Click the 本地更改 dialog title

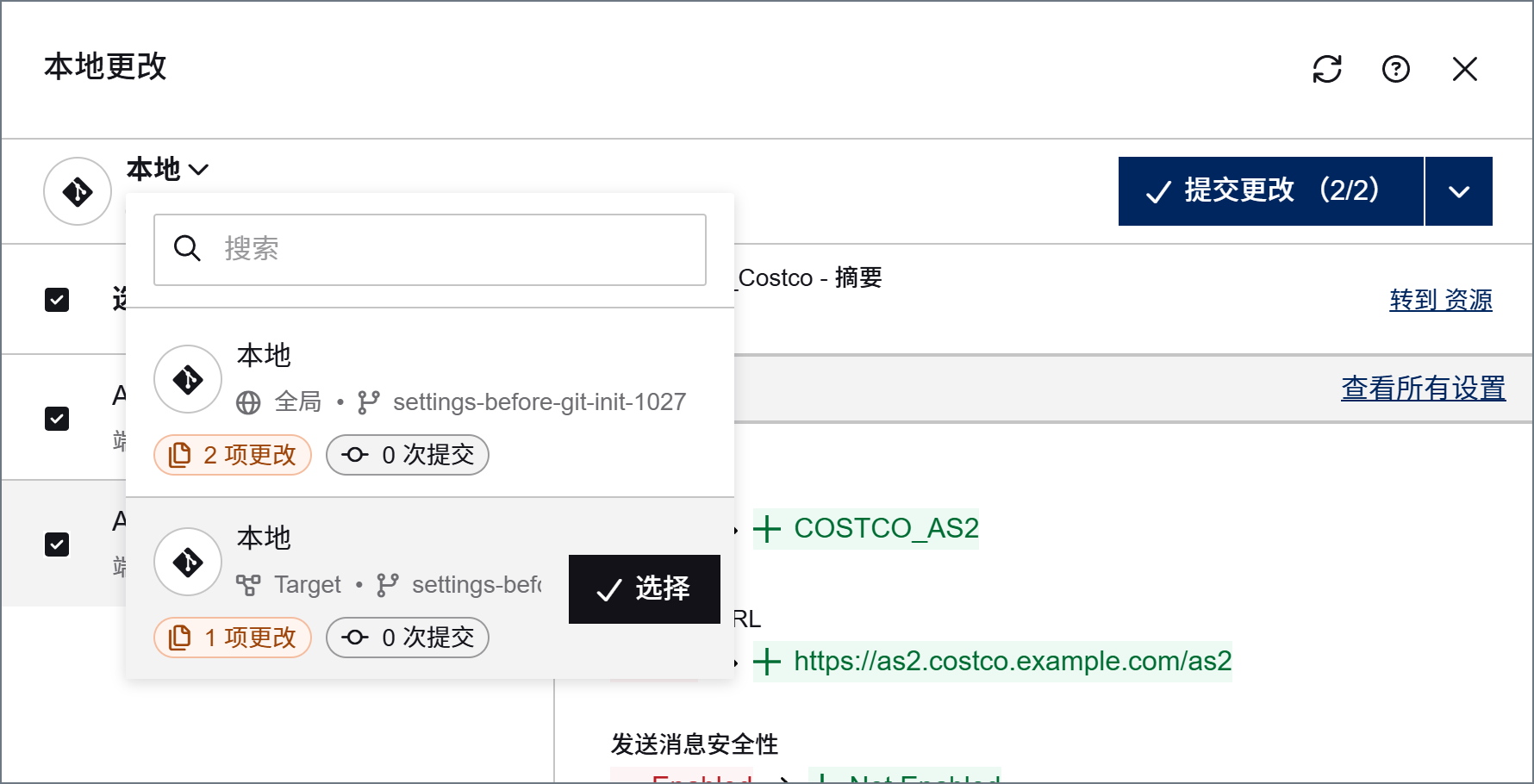(x=105, y=66)
